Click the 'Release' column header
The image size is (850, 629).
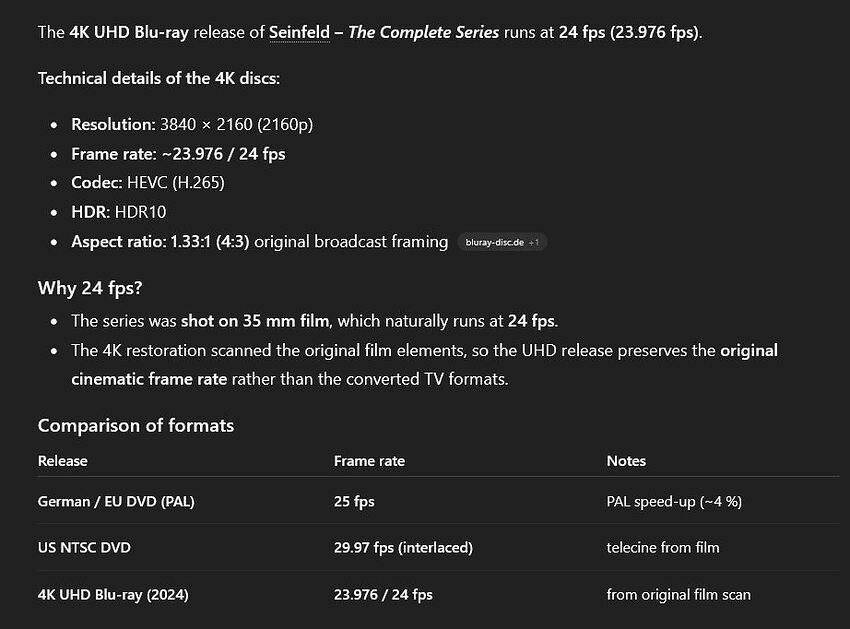(x=62, y=461)
